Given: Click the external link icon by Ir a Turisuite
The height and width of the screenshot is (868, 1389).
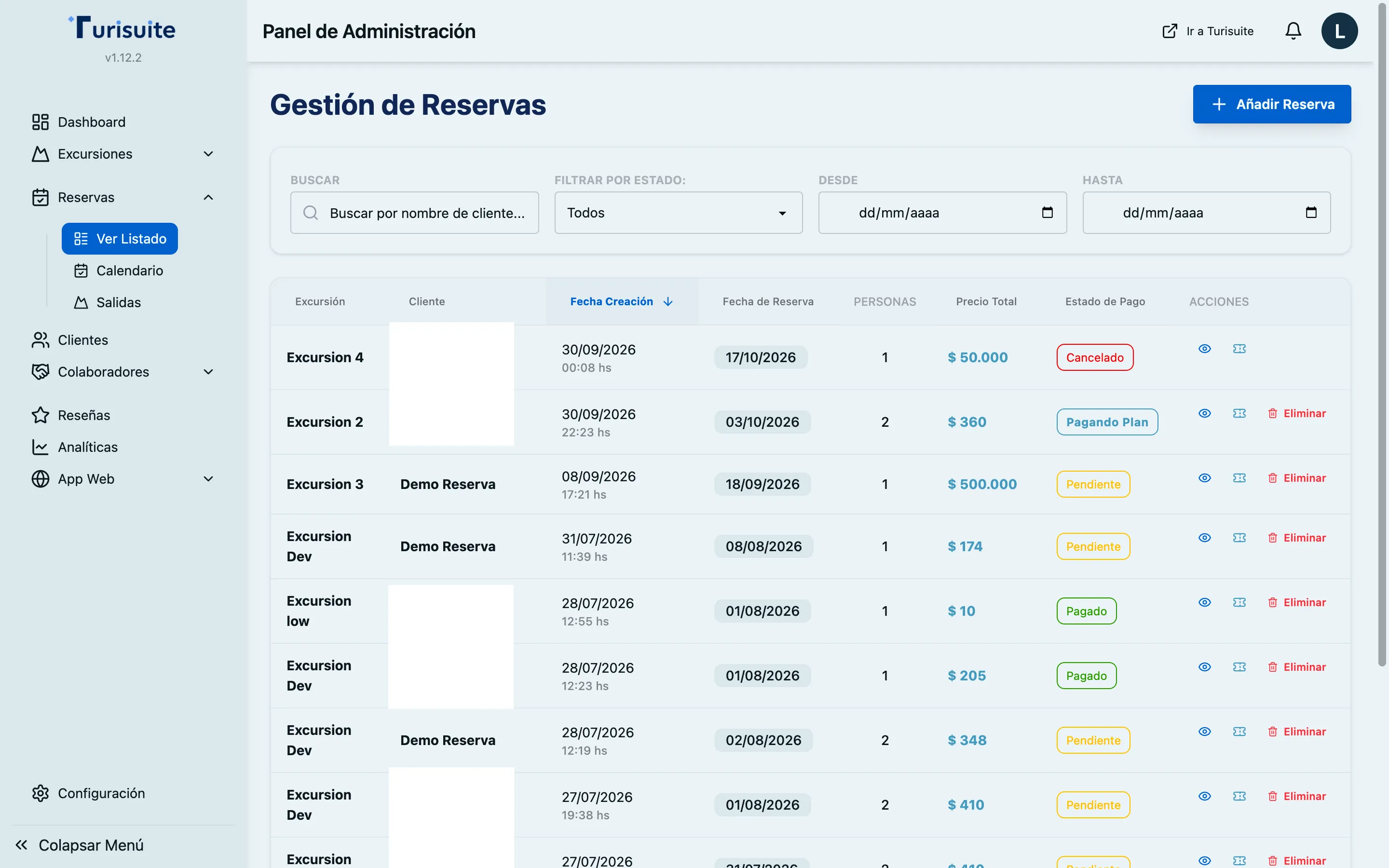Looking at the screenshot, I should pyautogui.click(x=1169, y=31).
